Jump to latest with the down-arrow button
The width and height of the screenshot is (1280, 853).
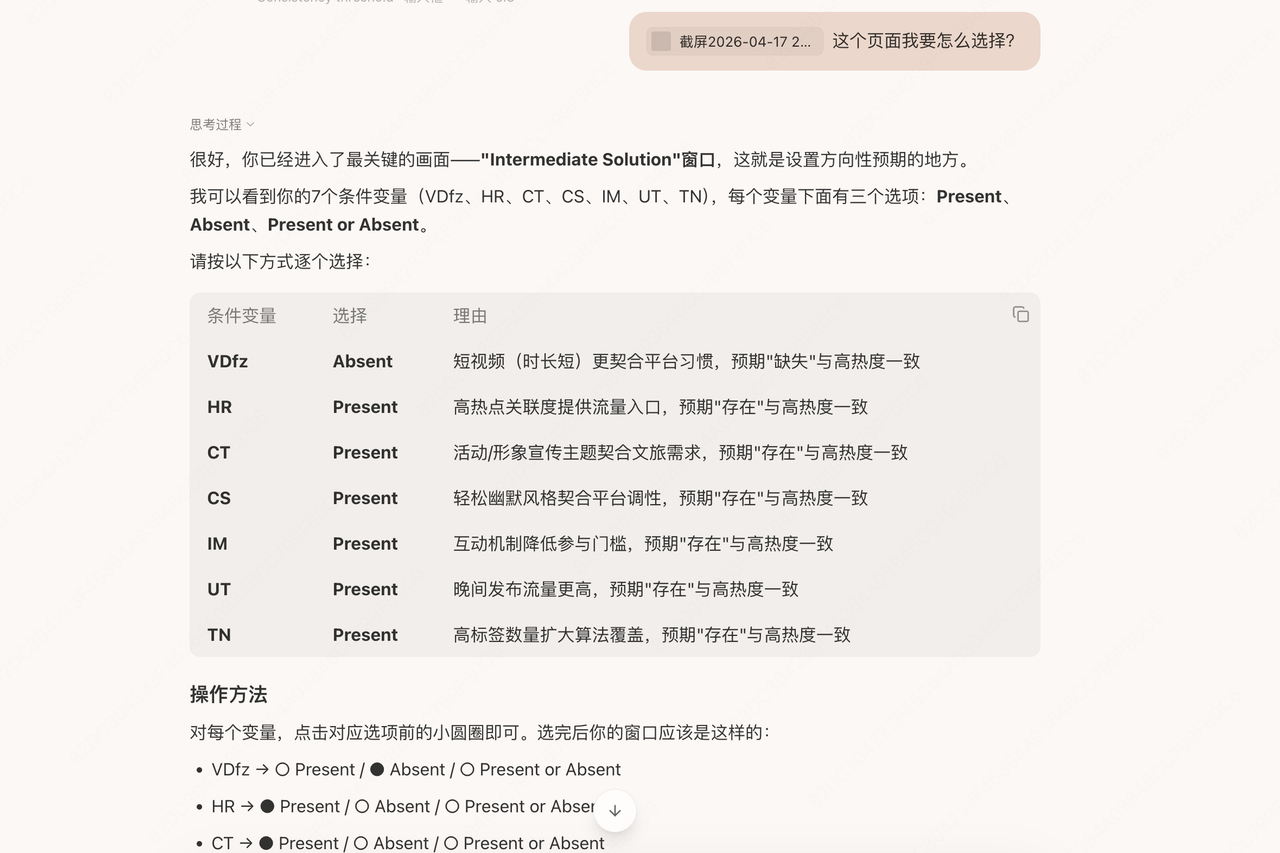615,811
